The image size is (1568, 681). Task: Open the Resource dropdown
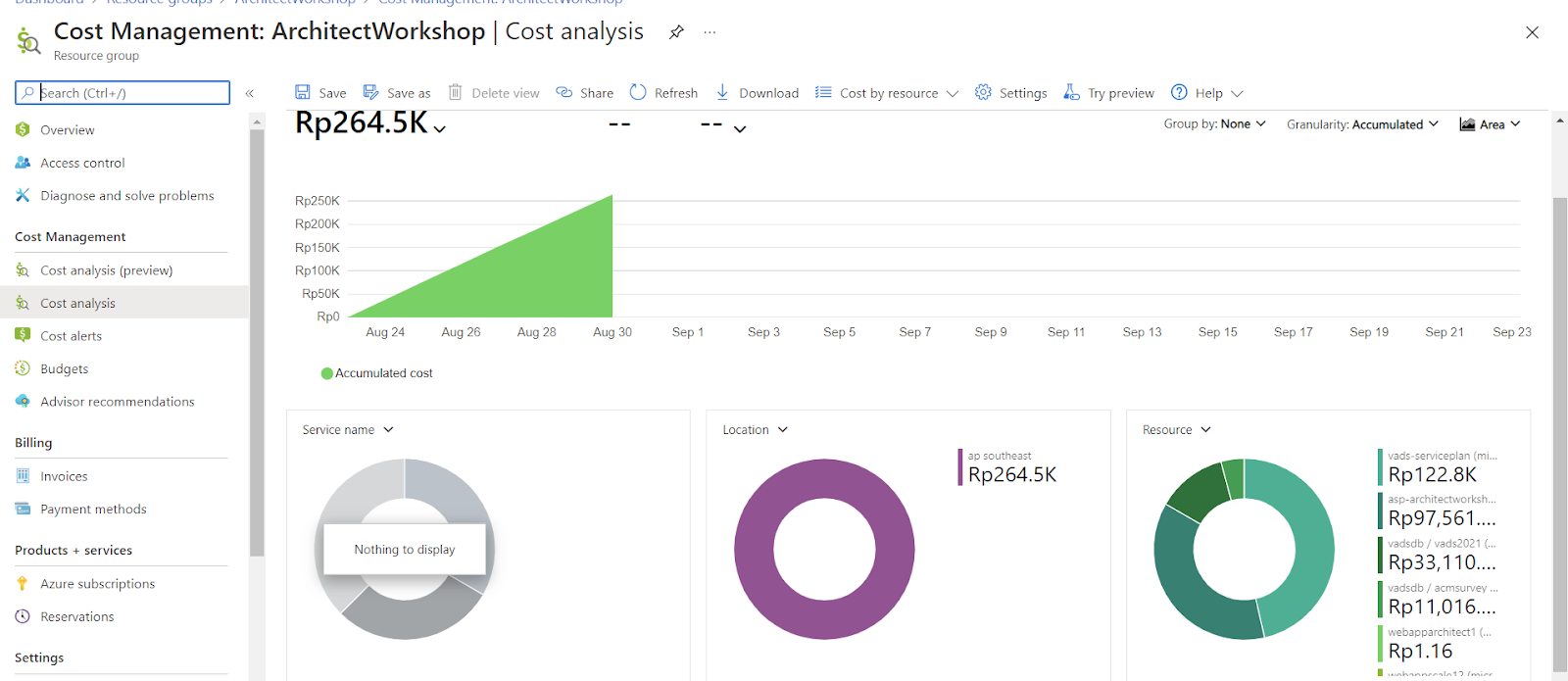click(x=1177, y=430)
